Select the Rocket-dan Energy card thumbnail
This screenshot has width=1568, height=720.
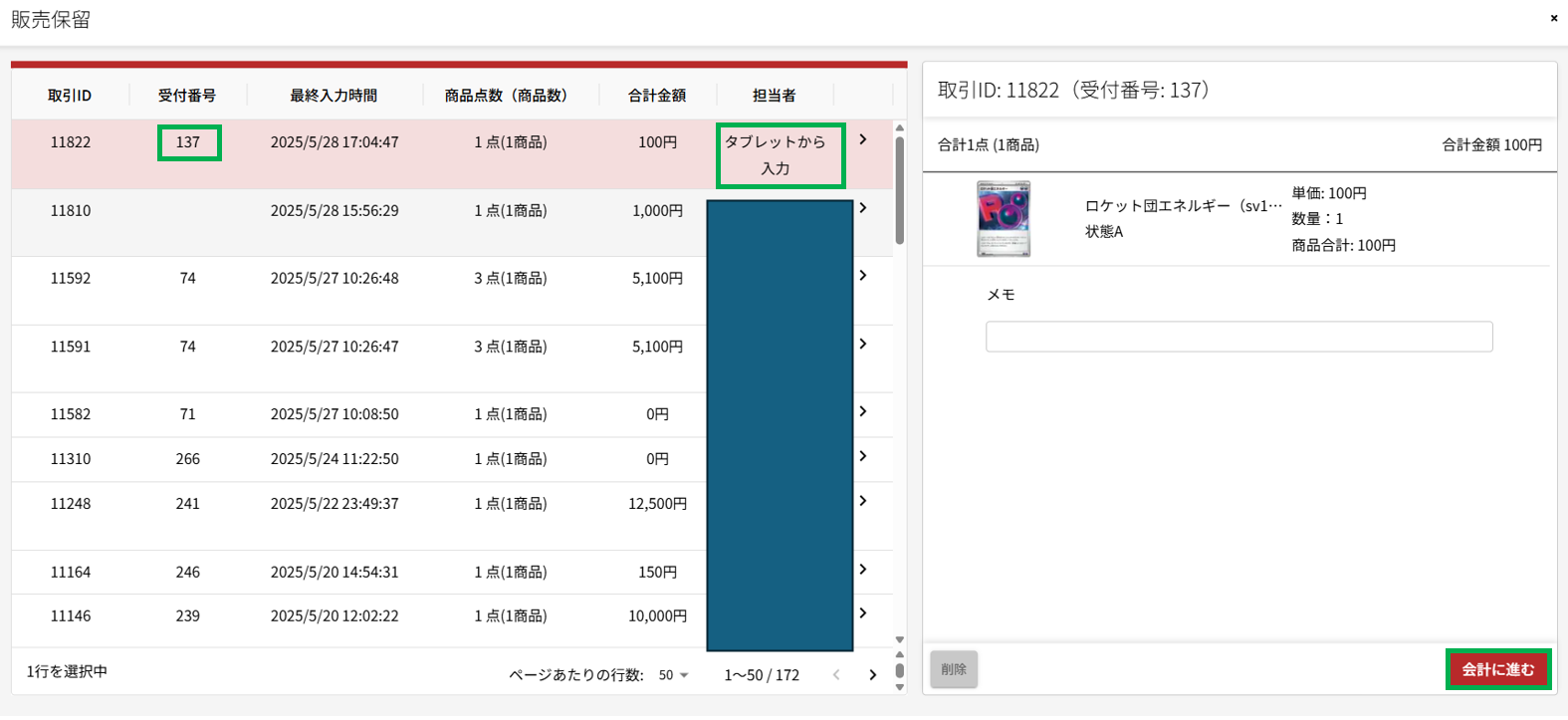pyautogui.click(x=1003, y=219)
